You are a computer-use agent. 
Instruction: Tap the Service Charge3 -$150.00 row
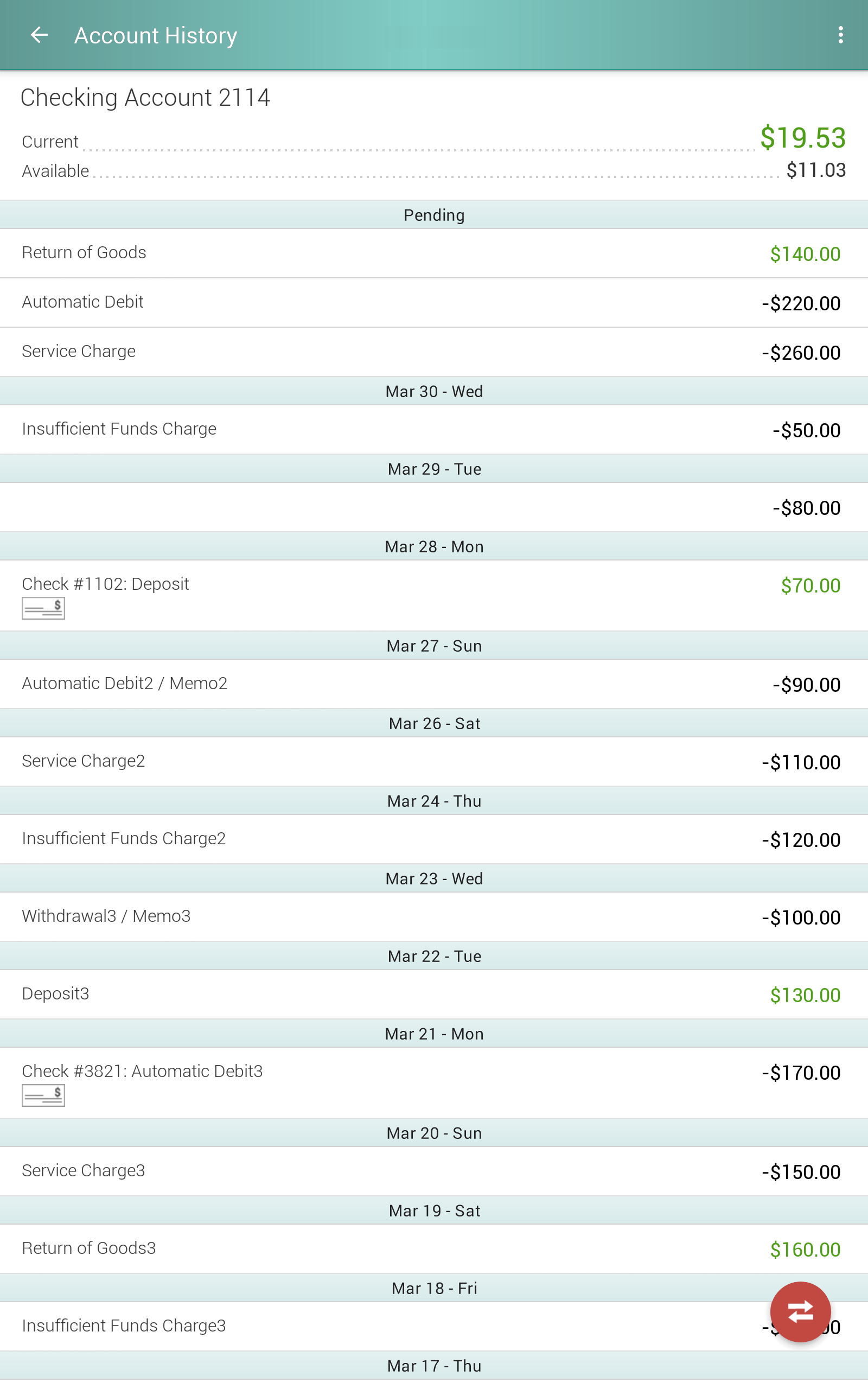(x=434, y=1171)
